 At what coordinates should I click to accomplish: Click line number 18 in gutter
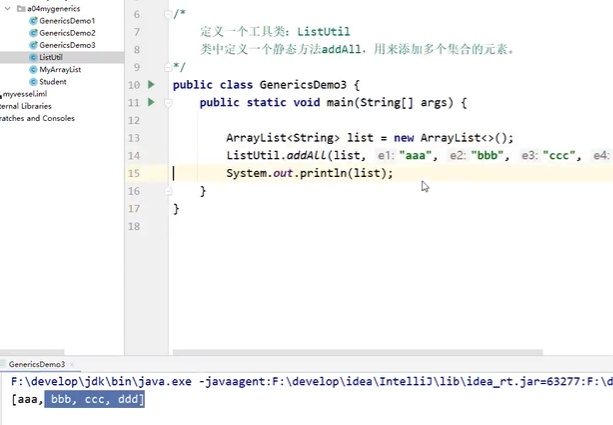134,226
